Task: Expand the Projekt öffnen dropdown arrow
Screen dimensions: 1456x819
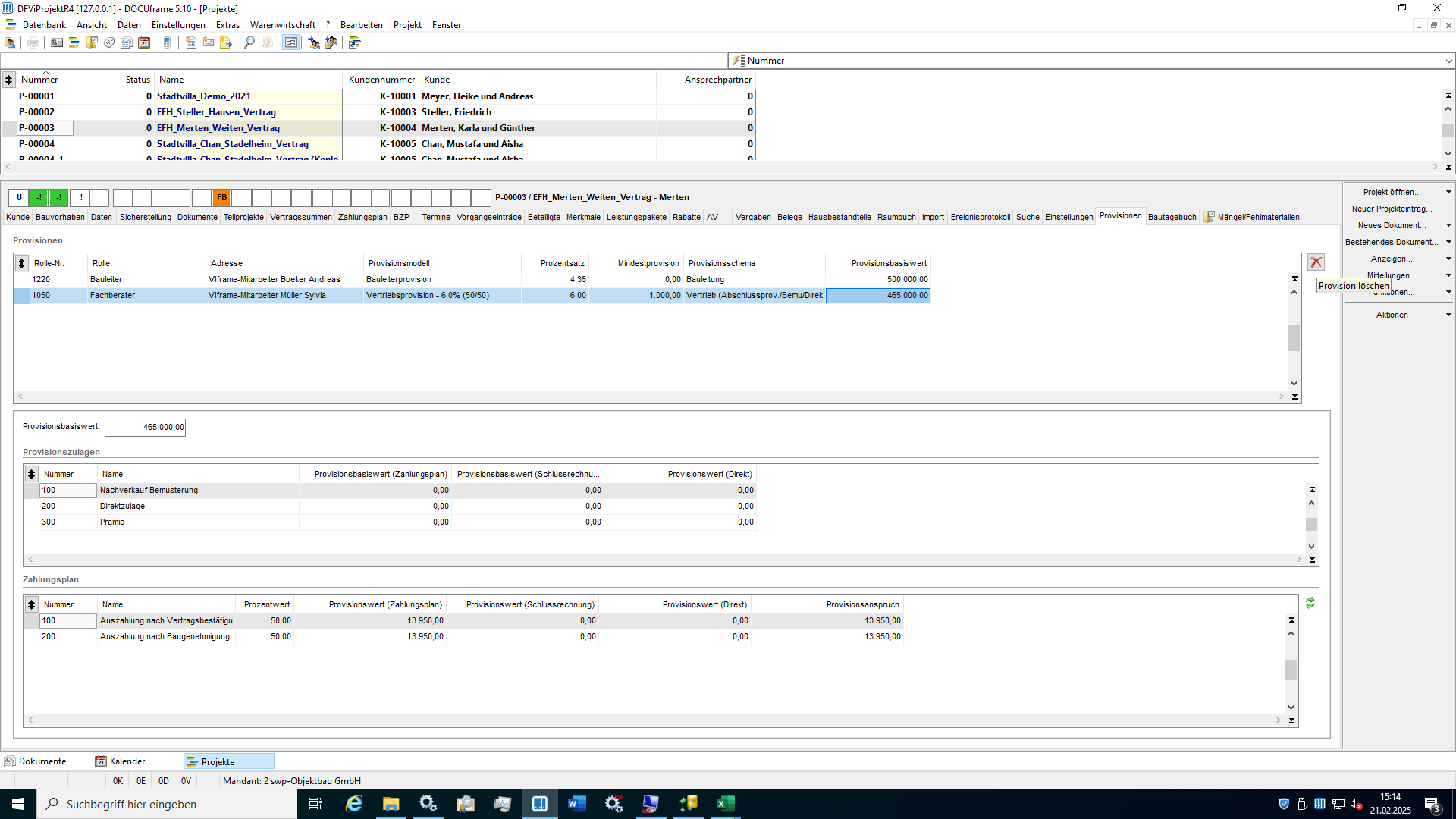Action: [x=1448, y=192]
